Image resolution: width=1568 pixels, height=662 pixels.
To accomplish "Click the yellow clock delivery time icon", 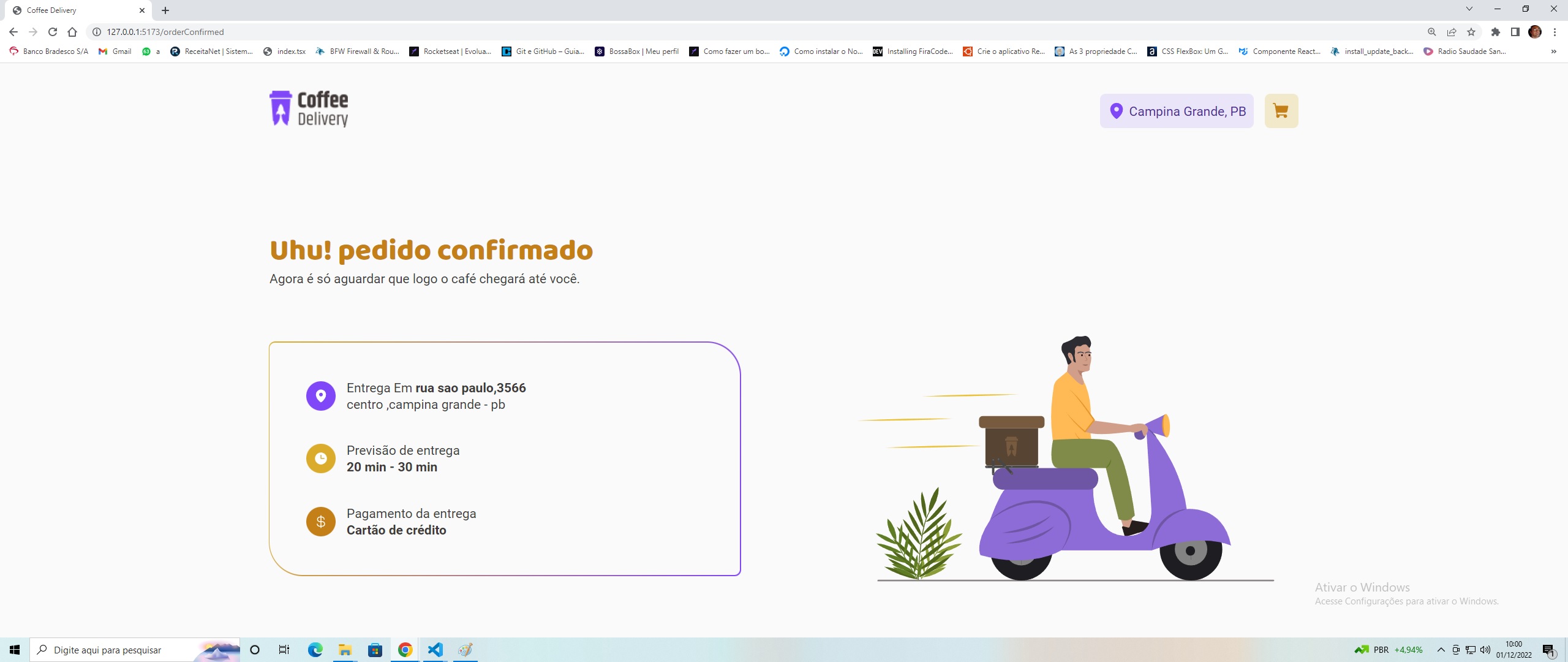I will [320, 458].
